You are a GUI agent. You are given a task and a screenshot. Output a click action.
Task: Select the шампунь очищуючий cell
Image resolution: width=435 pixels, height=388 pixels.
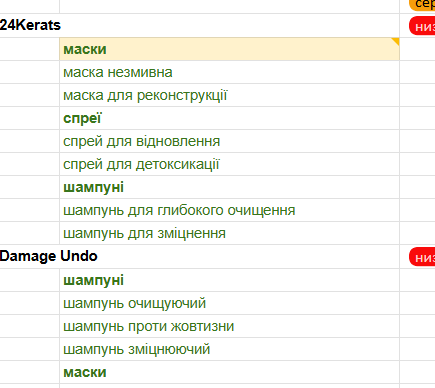tap(229, 303)
